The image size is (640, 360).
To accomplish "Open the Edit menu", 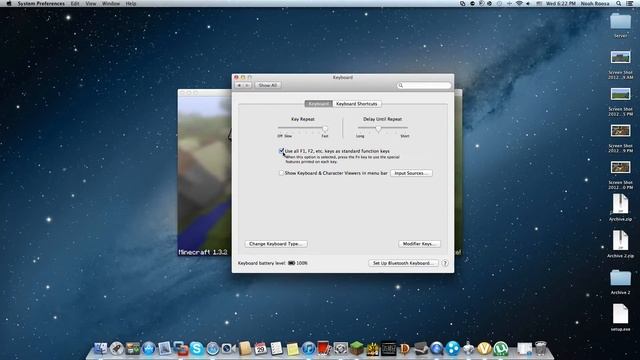I will [x=75, y=3].
